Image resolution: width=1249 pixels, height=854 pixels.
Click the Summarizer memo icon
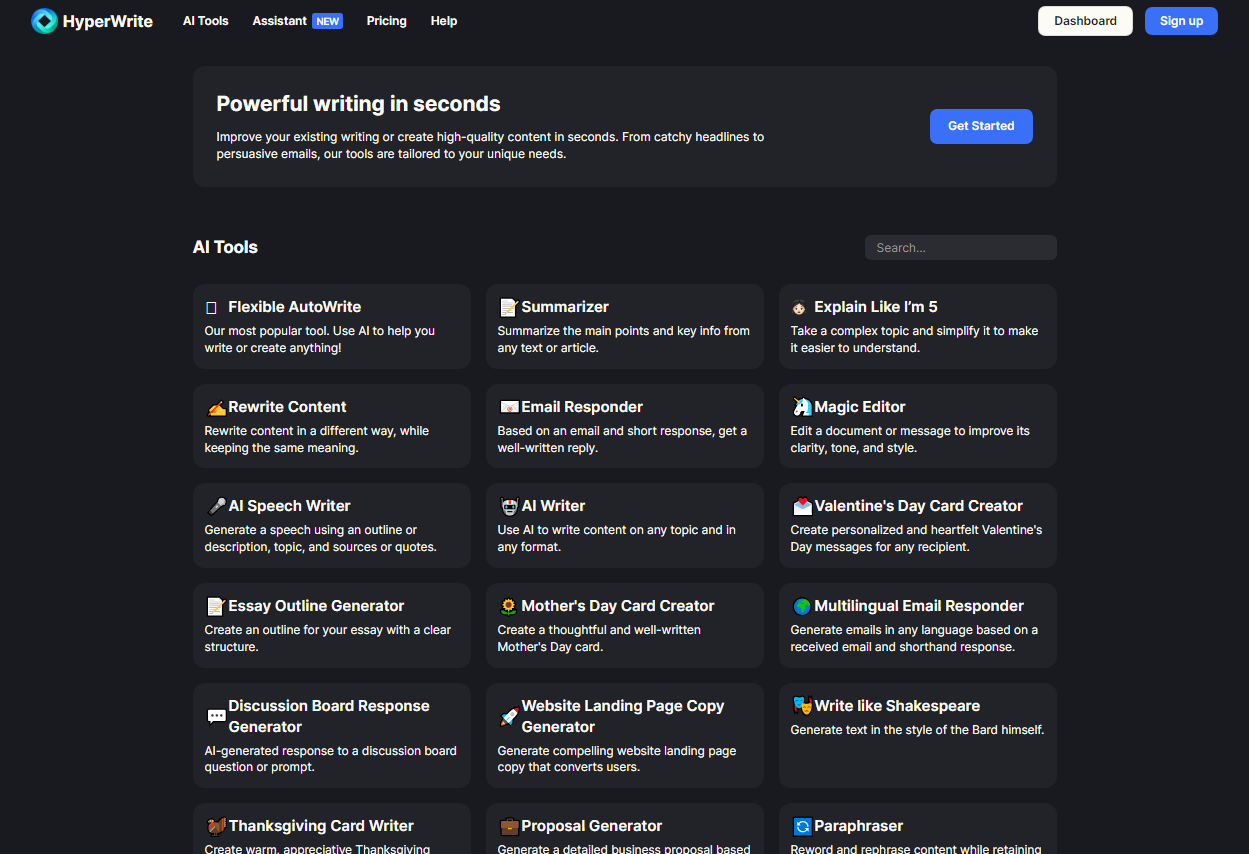coord(508,307)
